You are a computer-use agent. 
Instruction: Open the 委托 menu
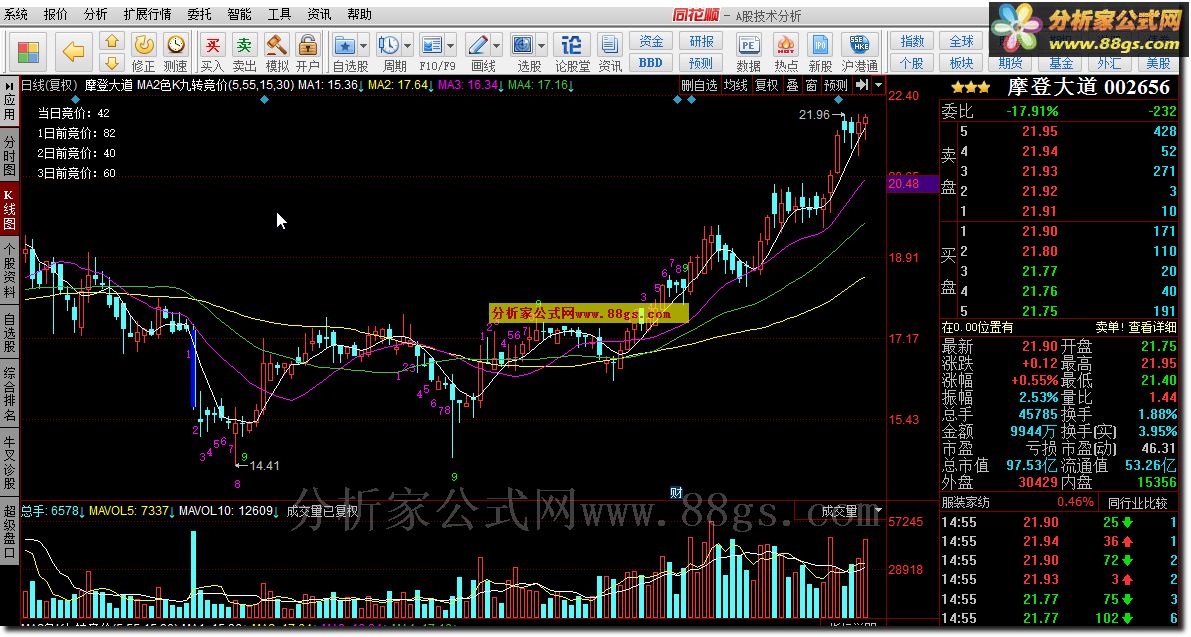[200, 14]
